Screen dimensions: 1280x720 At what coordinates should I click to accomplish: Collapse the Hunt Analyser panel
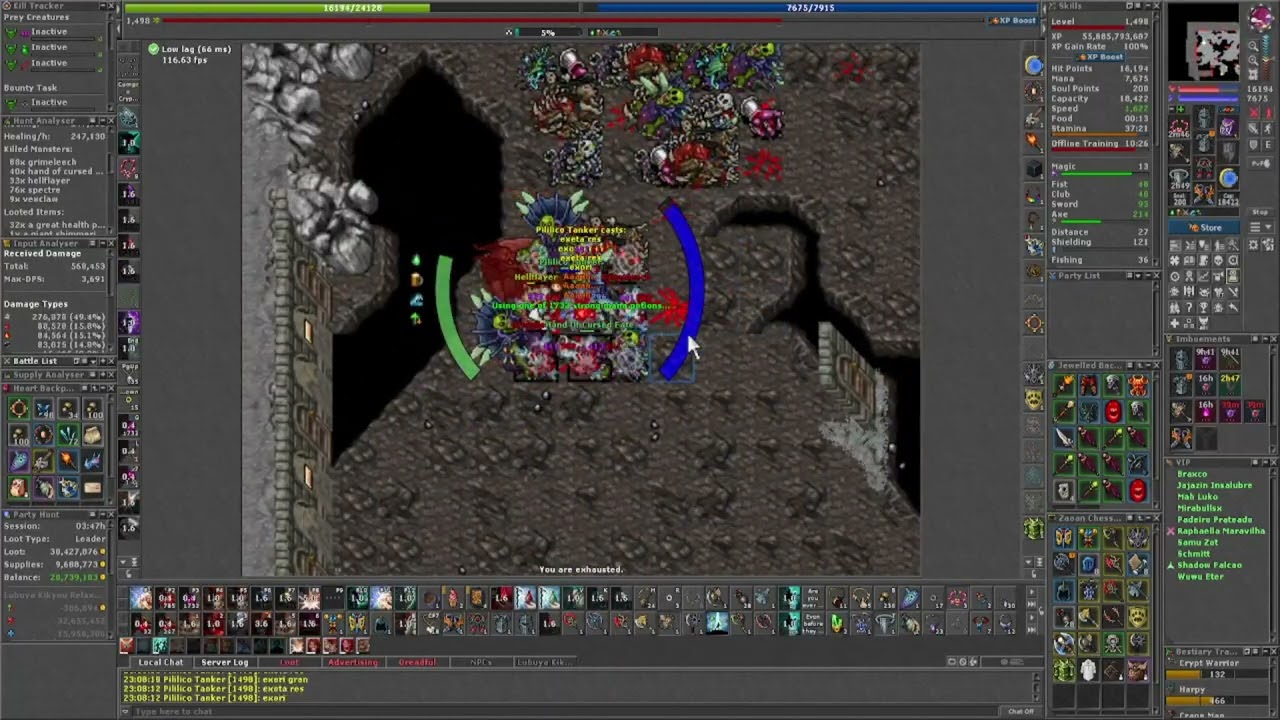point(103,120)
